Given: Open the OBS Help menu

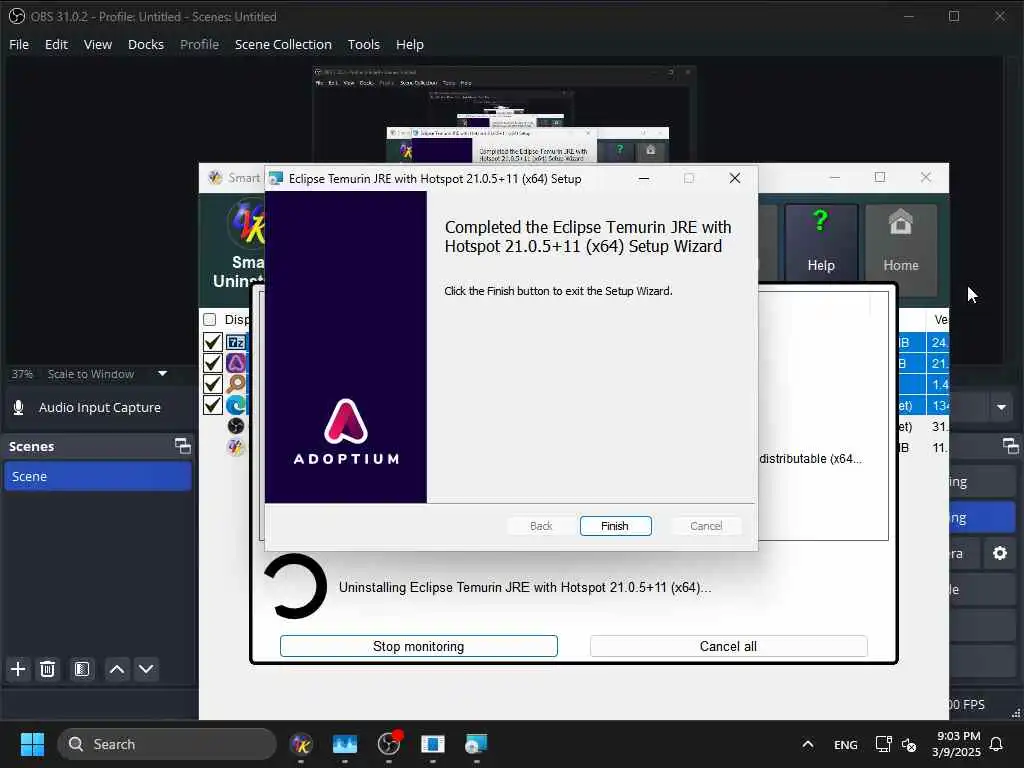Looking at the screenshot, I should pos(409,44).
